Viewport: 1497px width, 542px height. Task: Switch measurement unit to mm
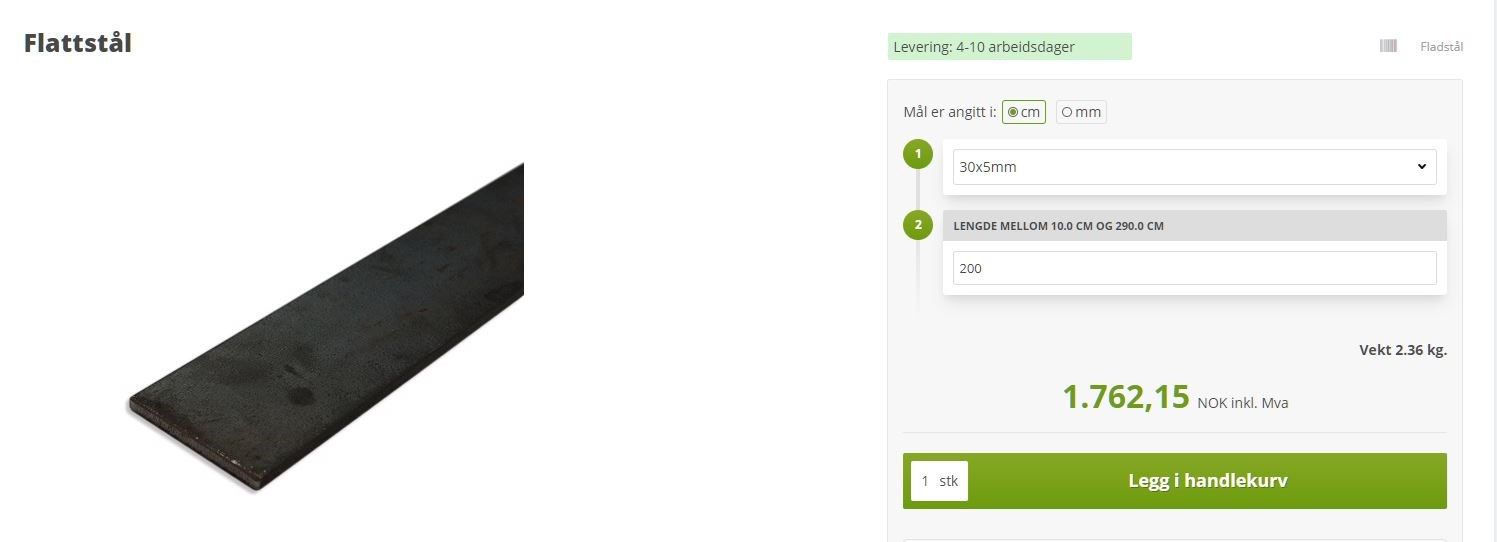coord(1081,112)
